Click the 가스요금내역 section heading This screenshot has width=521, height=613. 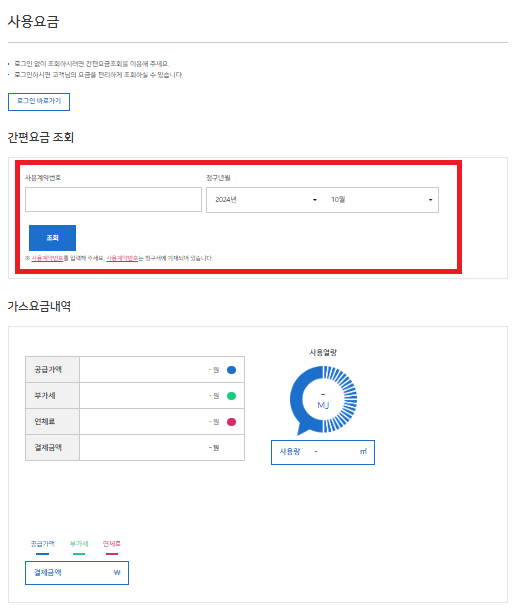point(39,306)
